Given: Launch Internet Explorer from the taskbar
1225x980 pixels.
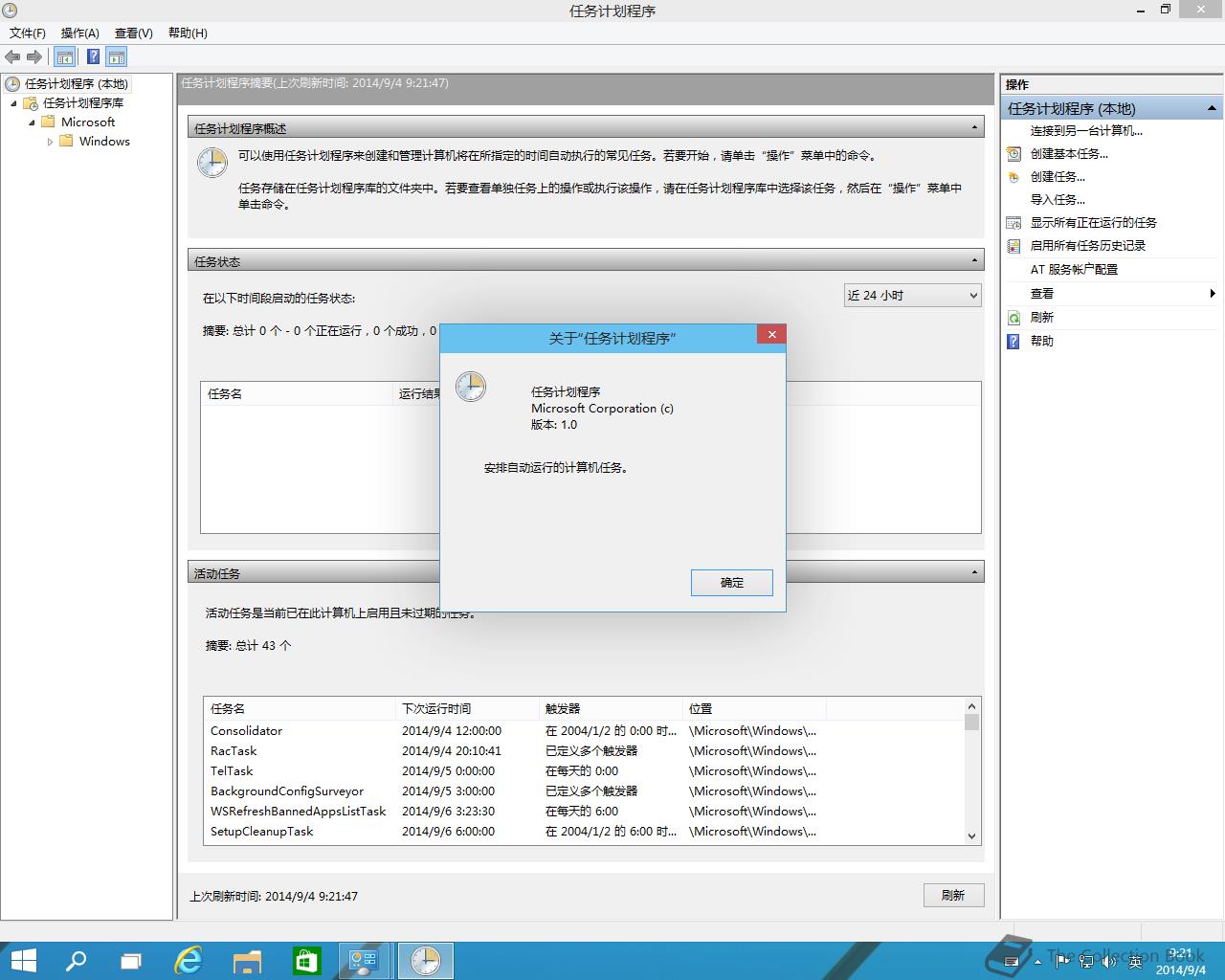Looking at the screenshot, I should (189, 961).
